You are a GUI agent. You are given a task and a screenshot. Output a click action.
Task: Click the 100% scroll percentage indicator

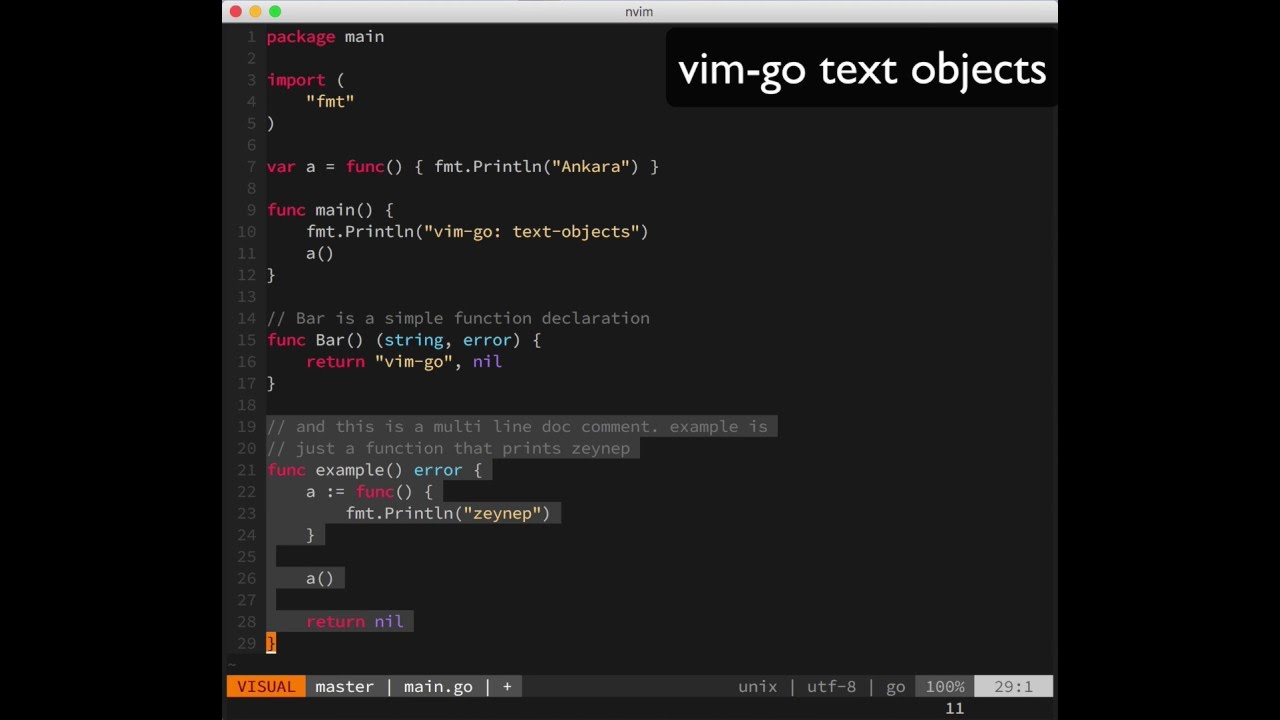(944, 686)
